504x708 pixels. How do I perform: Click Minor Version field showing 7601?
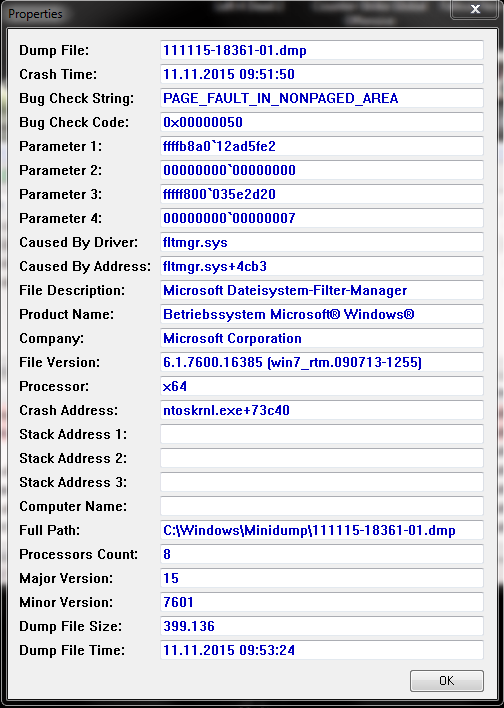pos(322,602)
